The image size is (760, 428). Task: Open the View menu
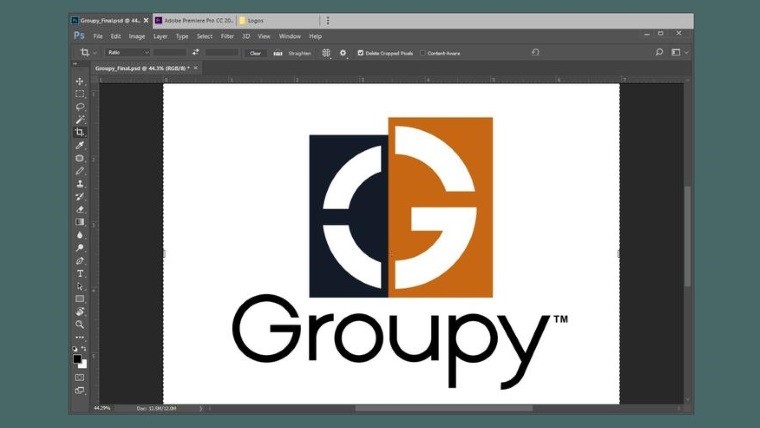tap(264, 36)
